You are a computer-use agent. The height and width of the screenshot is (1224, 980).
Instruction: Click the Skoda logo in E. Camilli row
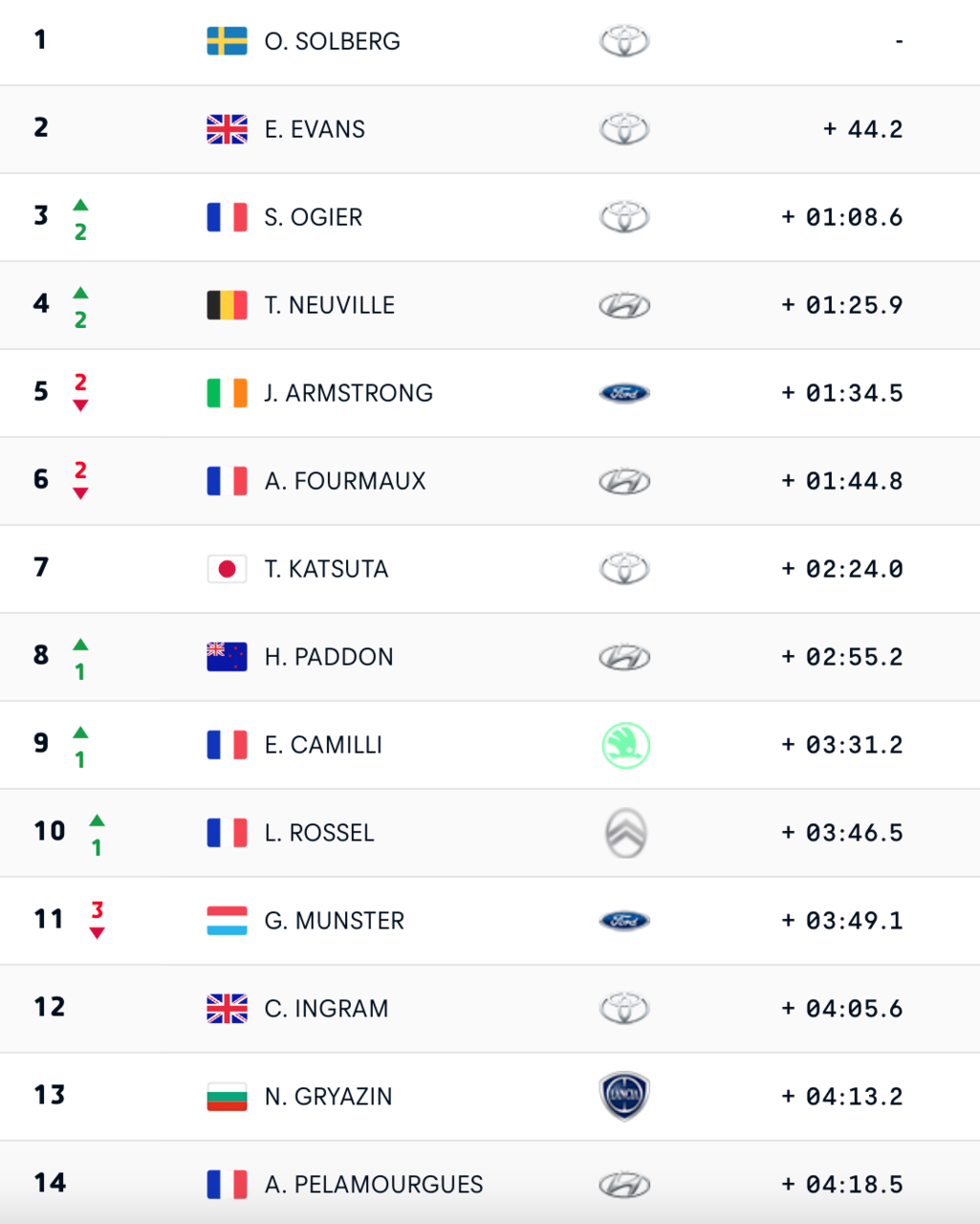625,745
